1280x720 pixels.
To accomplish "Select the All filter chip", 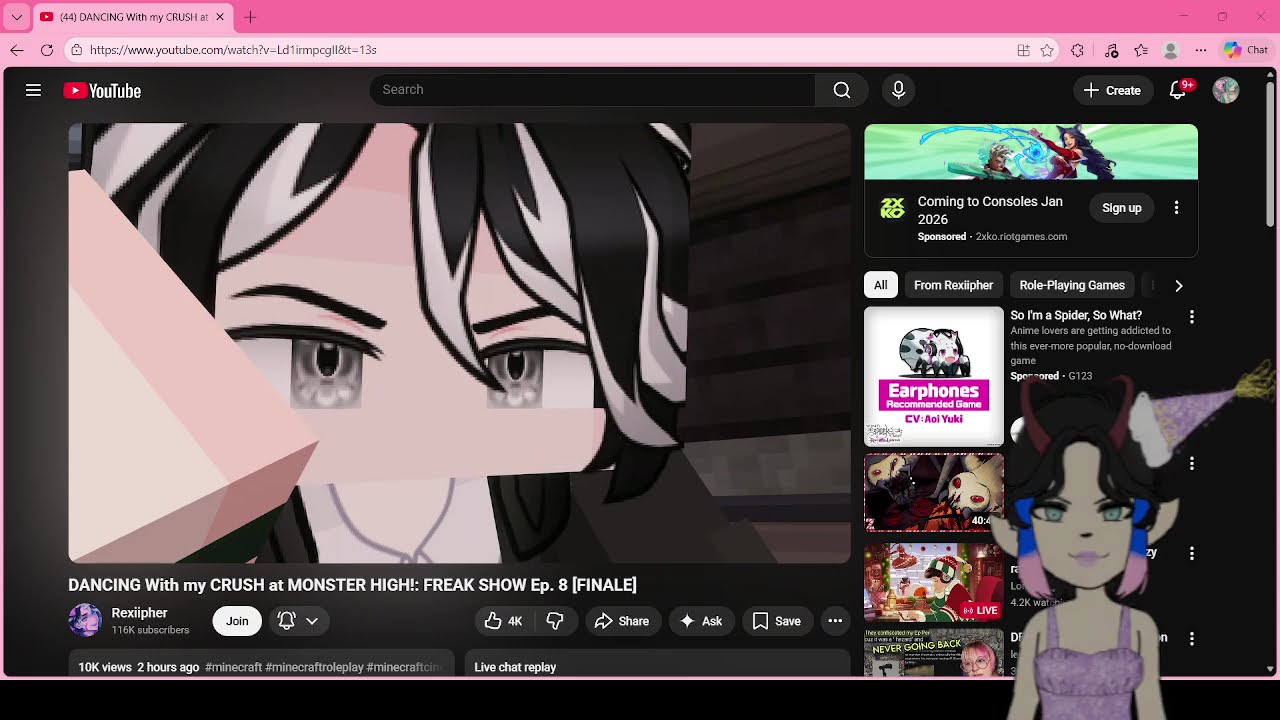I will click(880, 285).
